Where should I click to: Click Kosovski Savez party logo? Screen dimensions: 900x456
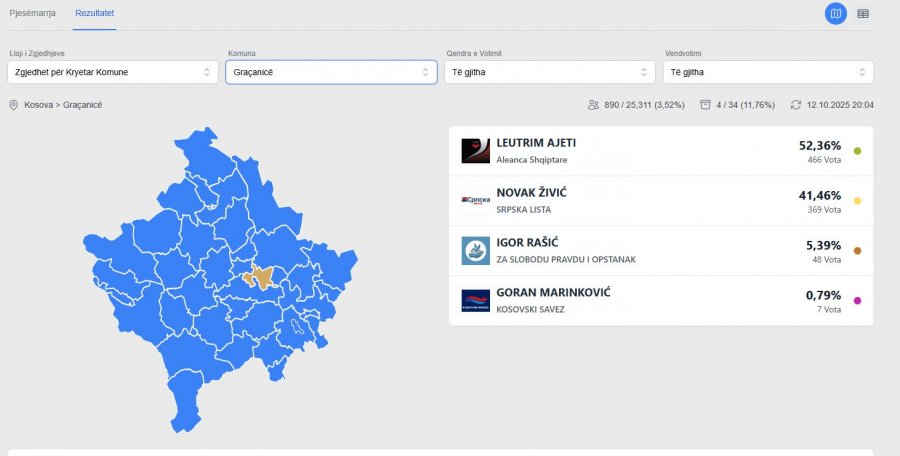(x=475, y=301)
